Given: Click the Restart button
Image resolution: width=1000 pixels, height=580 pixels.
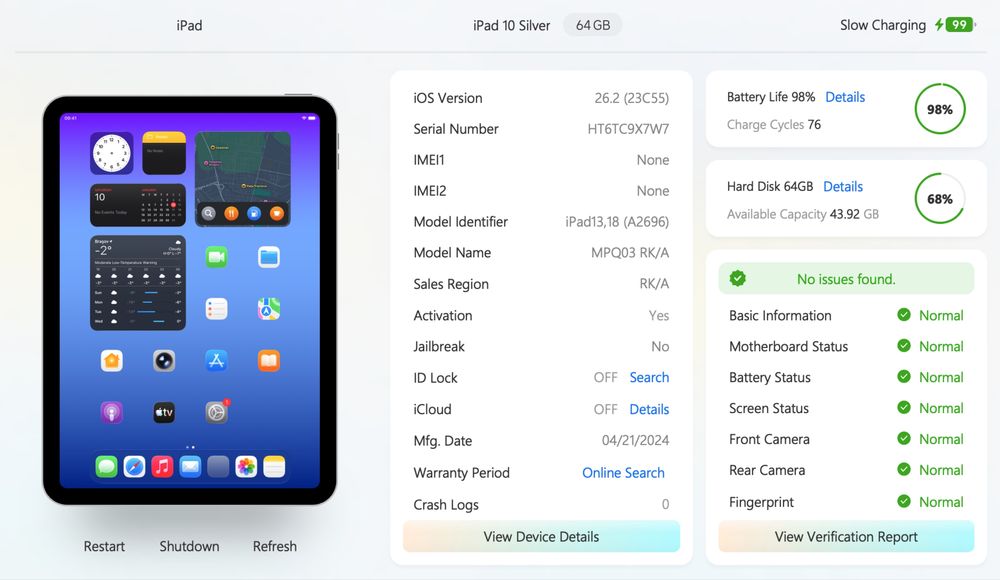Looking at the screenshot, I should (104, 546).
